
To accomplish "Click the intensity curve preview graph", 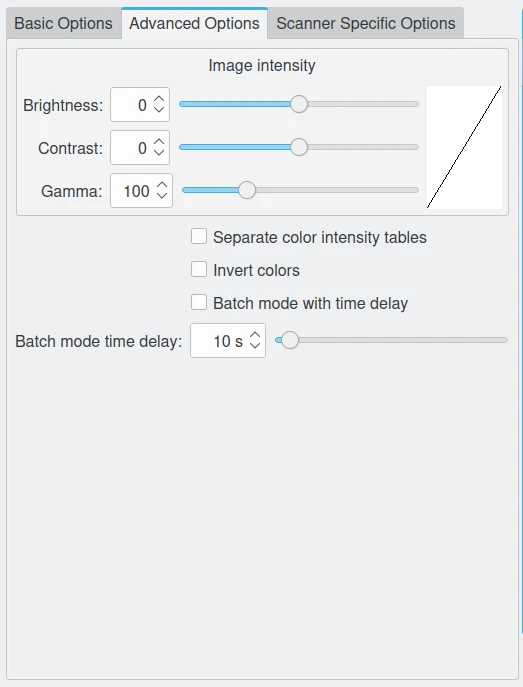I will pyautogui.click(x=464, y=147).
